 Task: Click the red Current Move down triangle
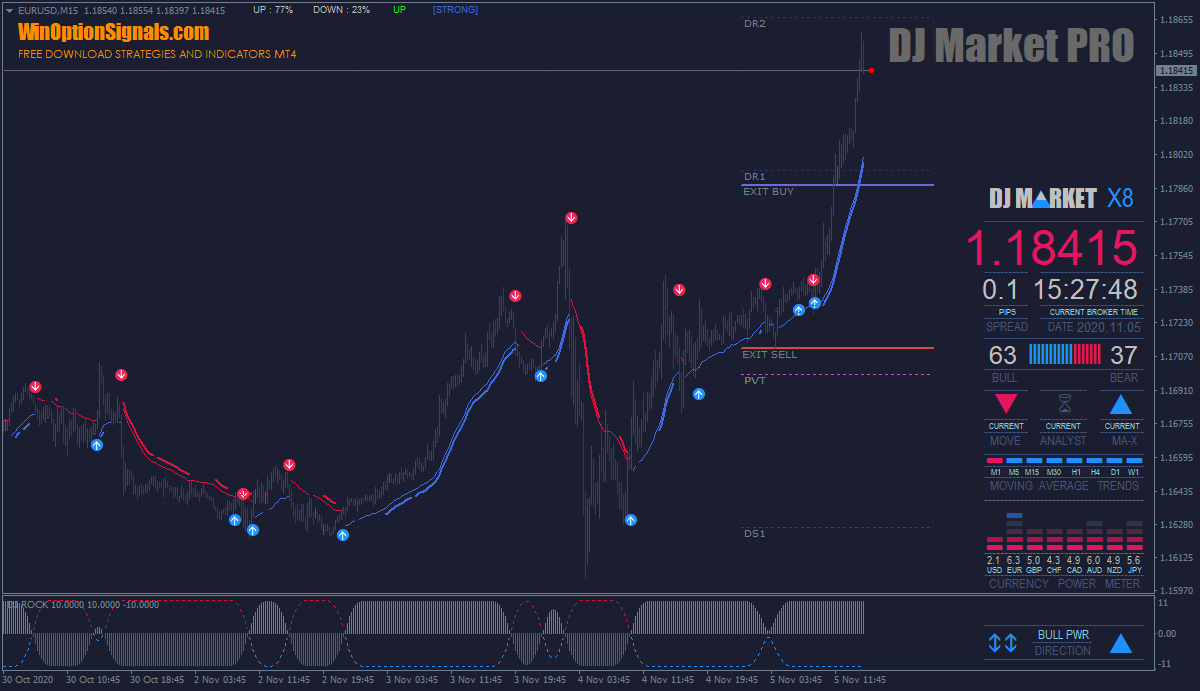1006,404
